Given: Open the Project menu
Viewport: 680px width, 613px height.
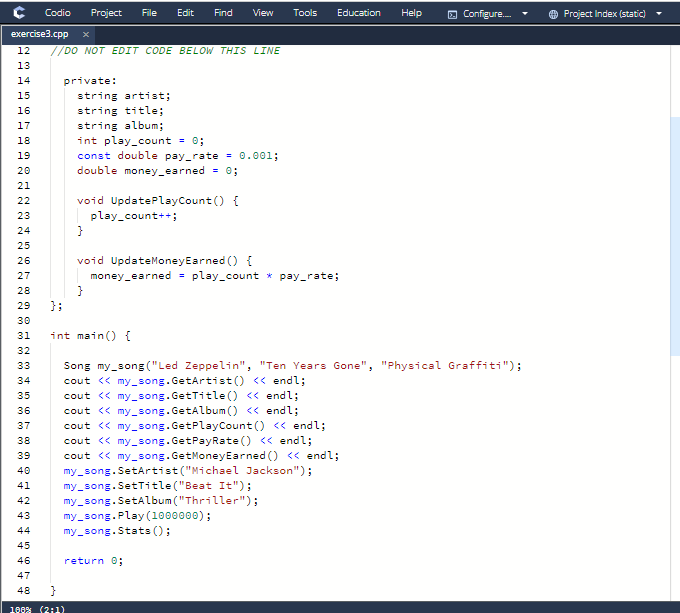Looking at the screenshot, I should click(106, 13).
